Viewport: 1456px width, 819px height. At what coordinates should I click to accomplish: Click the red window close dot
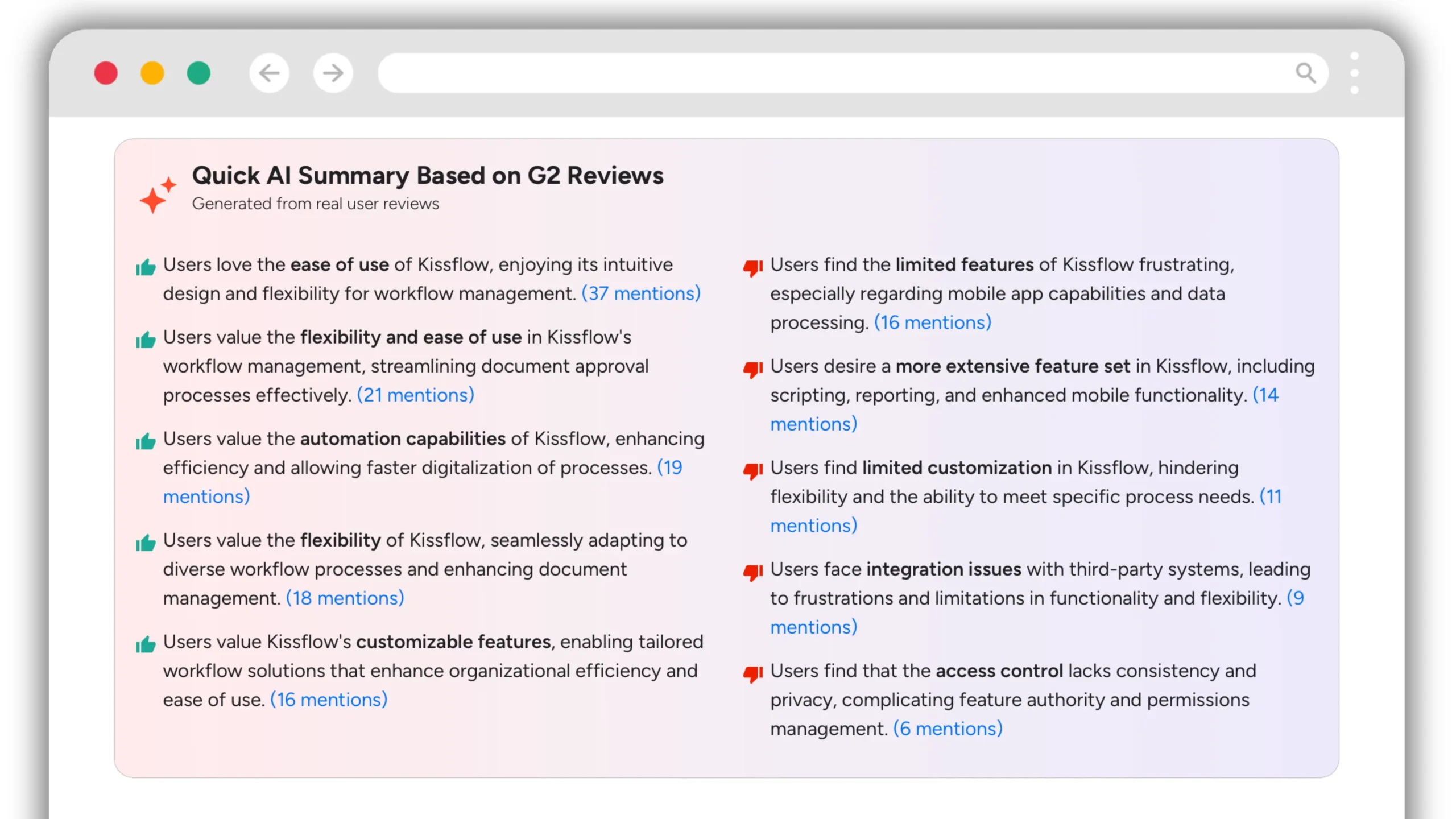106,73
